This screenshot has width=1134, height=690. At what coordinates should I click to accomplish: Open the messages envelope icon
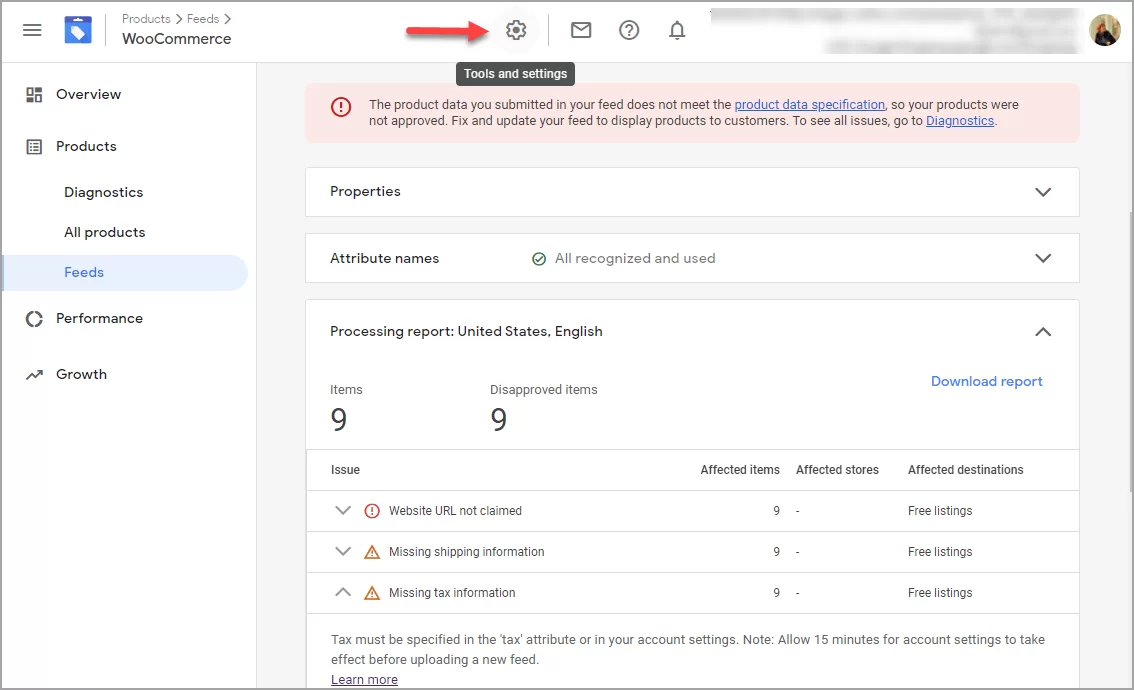point(580,30)
